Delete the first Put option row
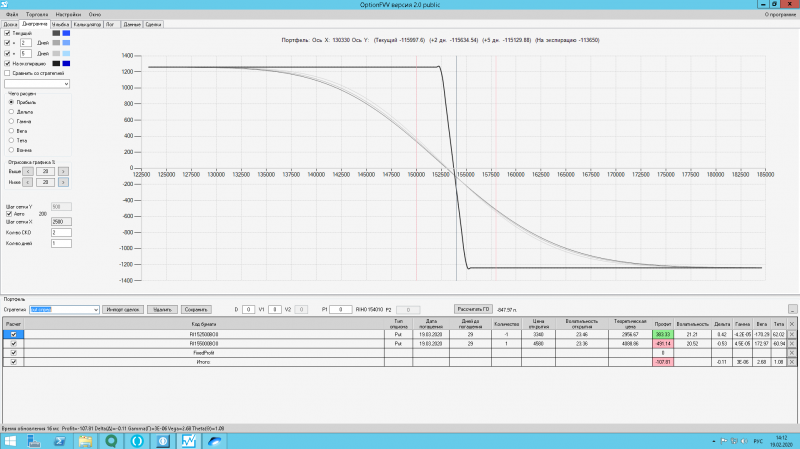Screen dimensions: 800x449 click(792, 335)
